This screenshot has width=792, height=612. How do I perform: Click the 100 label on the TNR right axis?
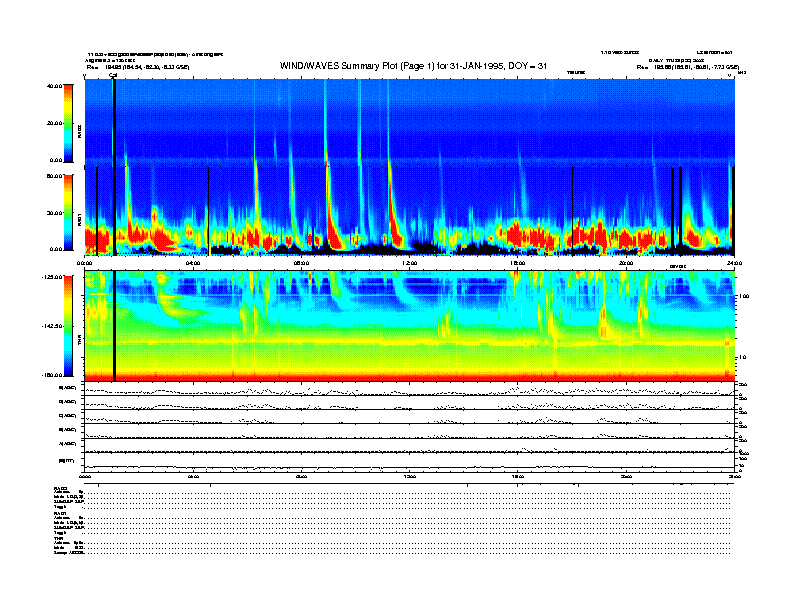(744, 296)
